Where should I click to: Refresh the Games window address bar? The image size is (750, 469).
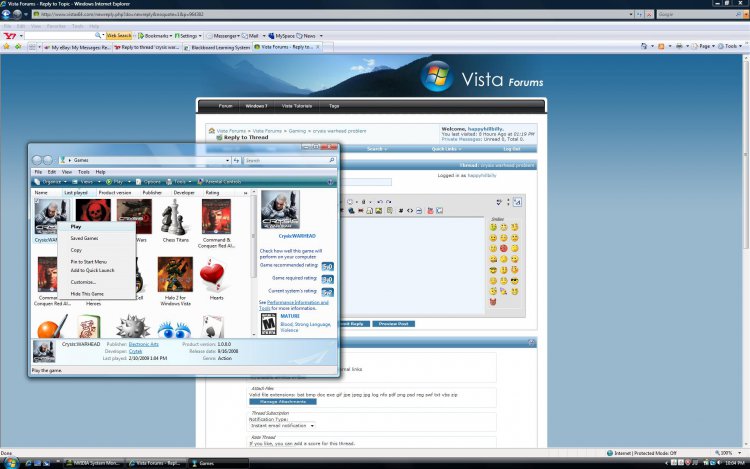point(236,161)
